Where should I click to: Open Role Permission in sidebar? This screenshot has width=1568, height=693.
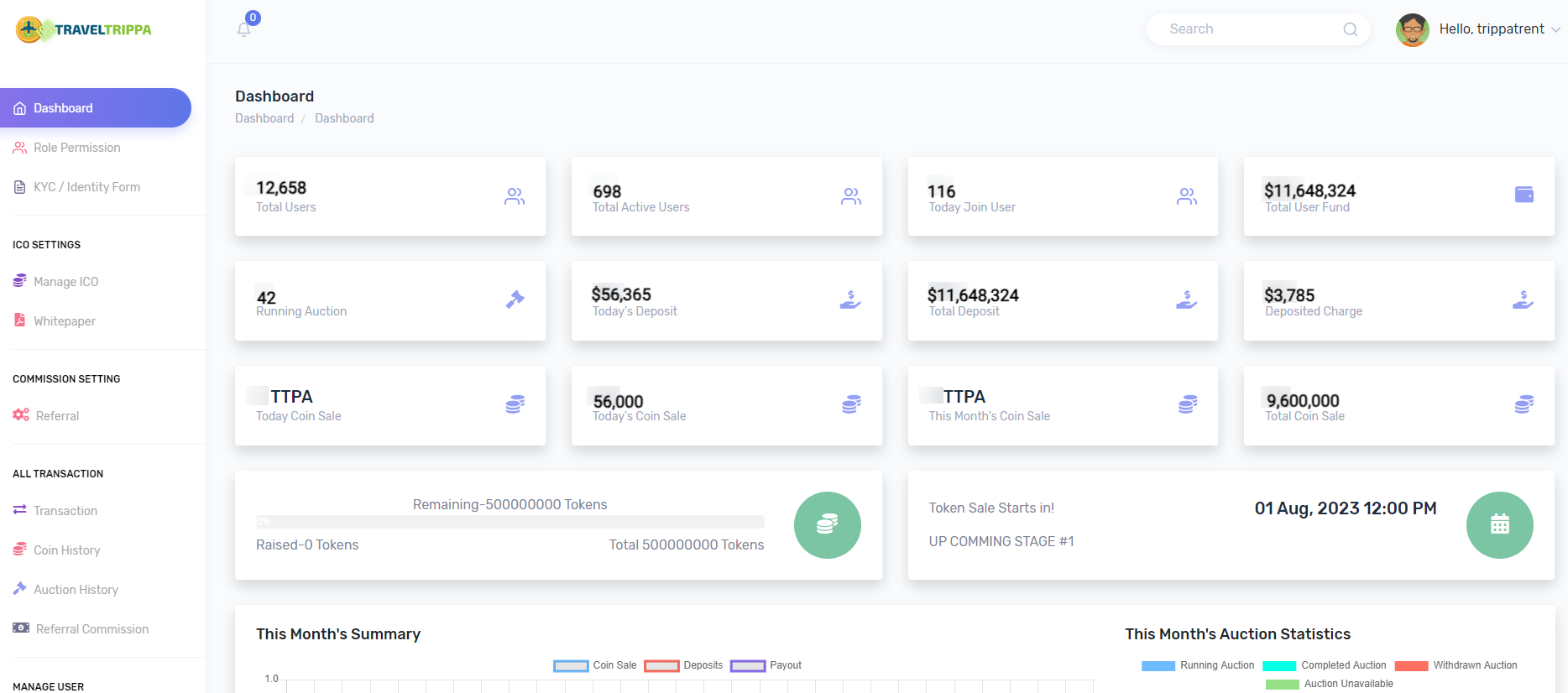click(76, 148)
